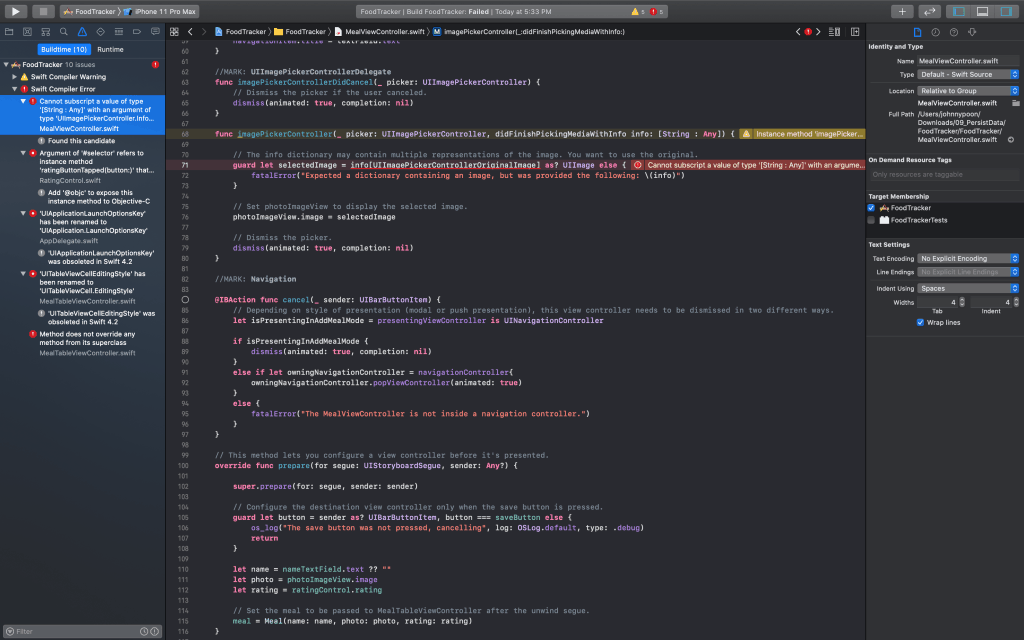Image resolution: width=1024 pixels, height=640 pixels.
Task: Open FoodTracker project in jump bar
Action: [x=241, y=31]
